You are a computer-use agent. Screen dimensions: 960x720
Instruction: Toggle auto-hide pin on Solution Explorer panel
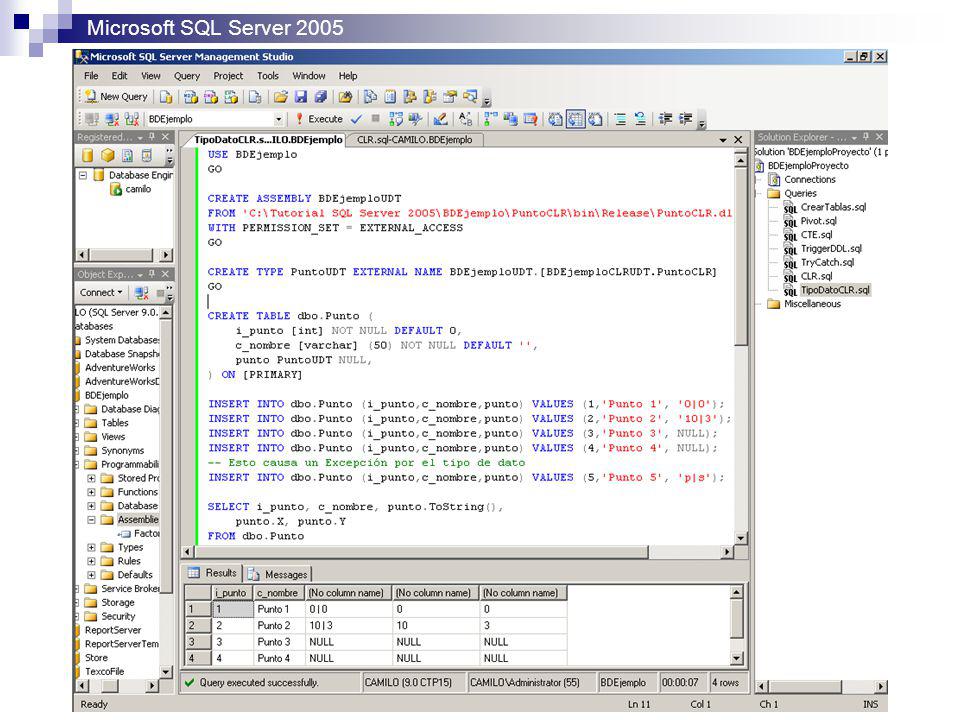(866, 137)
